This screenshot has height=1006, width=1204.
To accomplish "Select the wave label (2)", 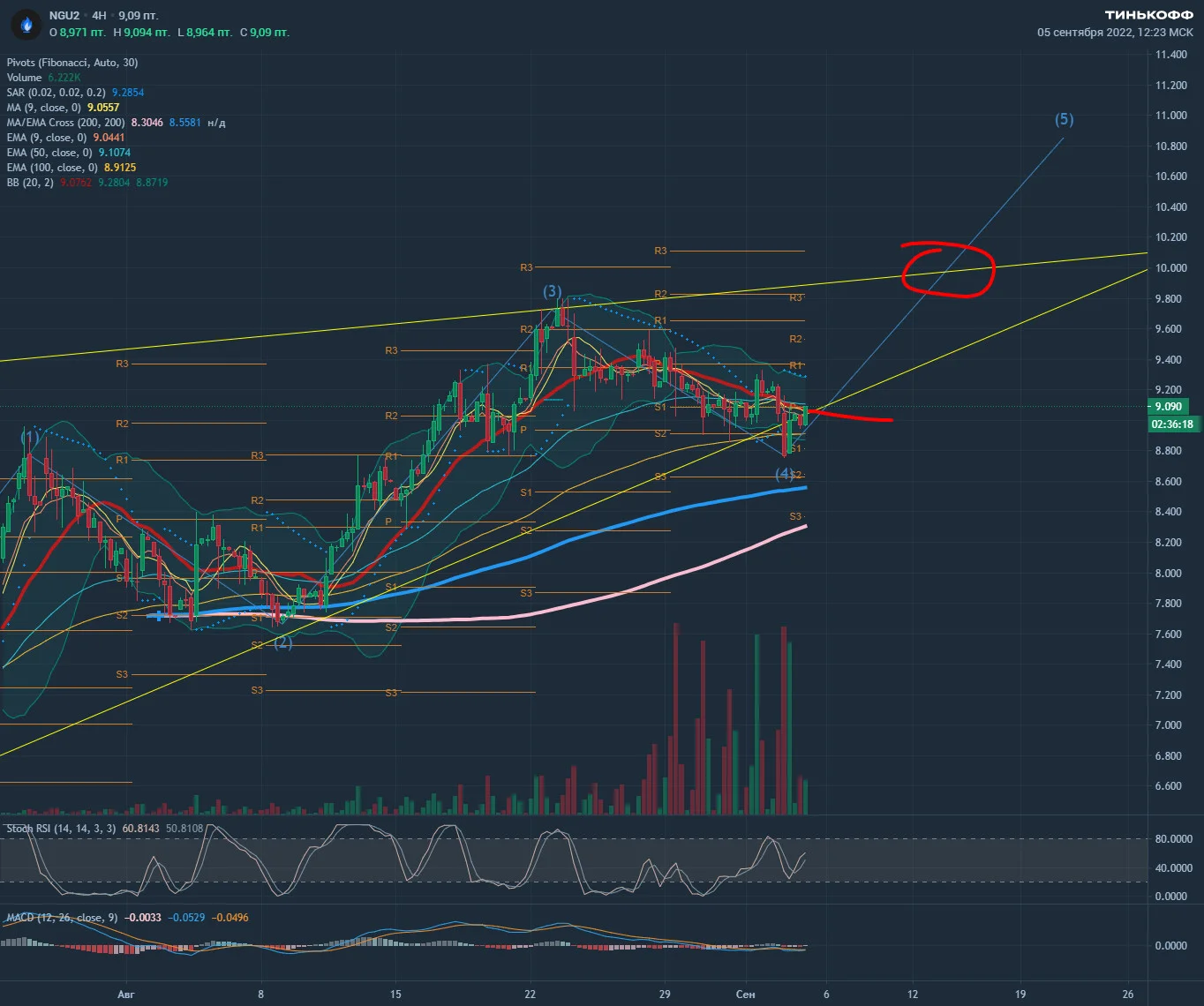I will pyautogui.click(x=282, y=643).
